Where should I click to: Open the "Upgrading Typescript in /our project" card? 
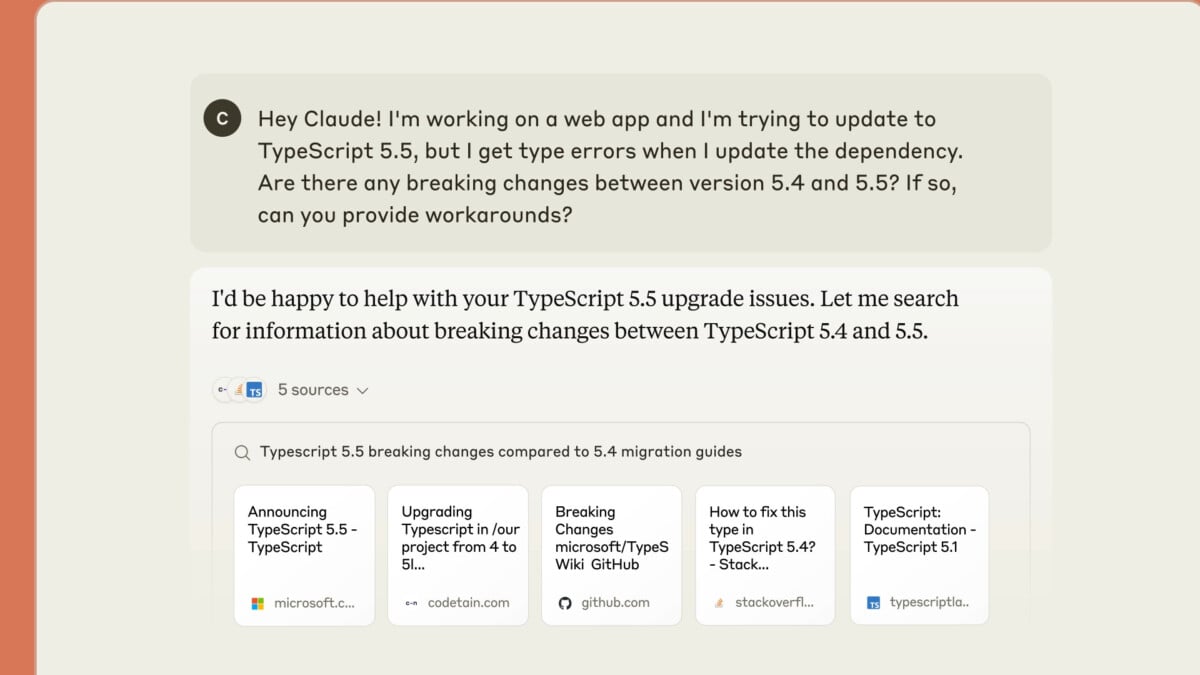[458, 556]
